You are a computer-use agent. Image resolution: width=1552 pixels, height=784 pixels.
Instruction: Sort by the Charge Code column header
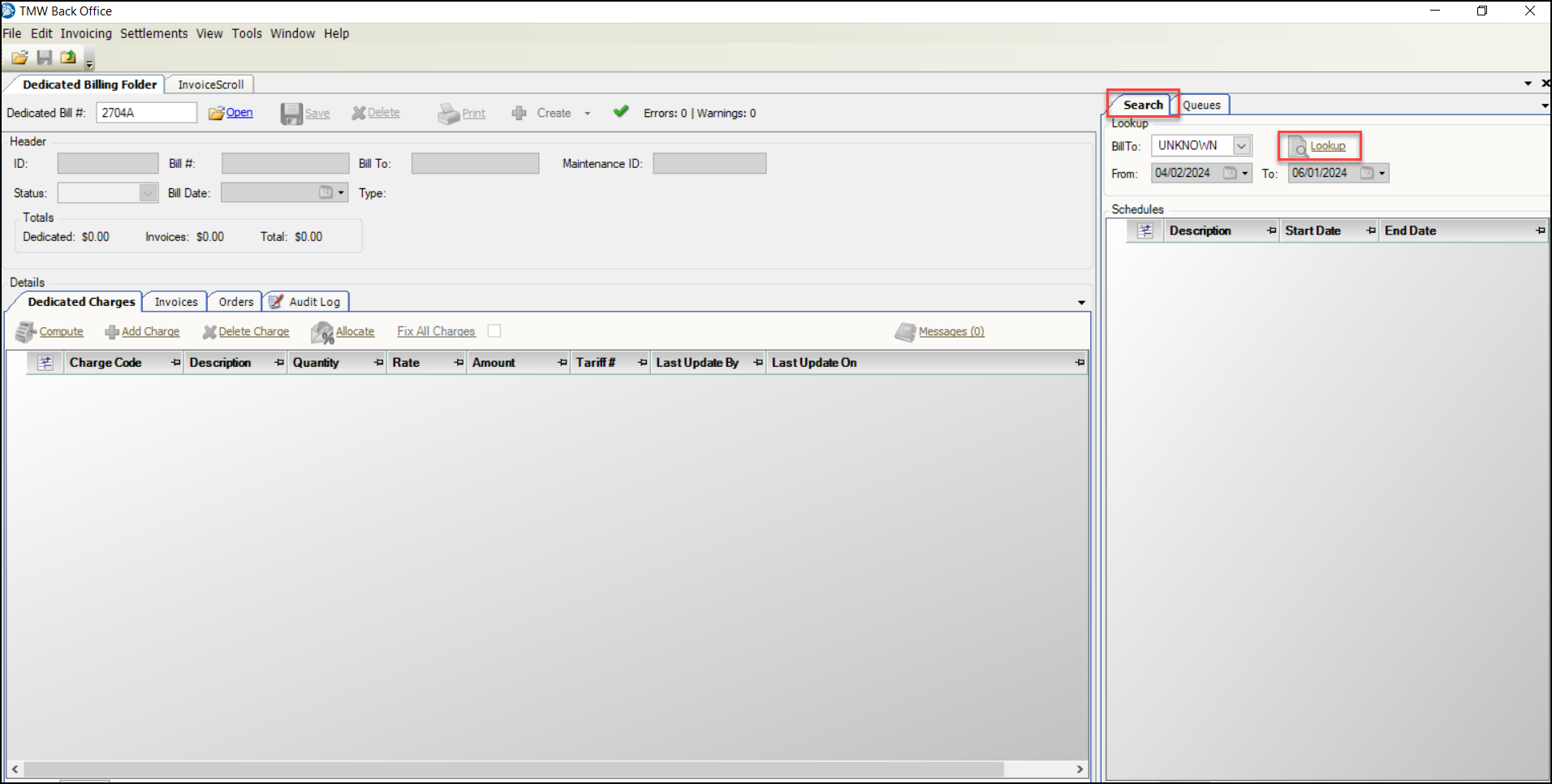pyautogui.click(x=106, y=363)
